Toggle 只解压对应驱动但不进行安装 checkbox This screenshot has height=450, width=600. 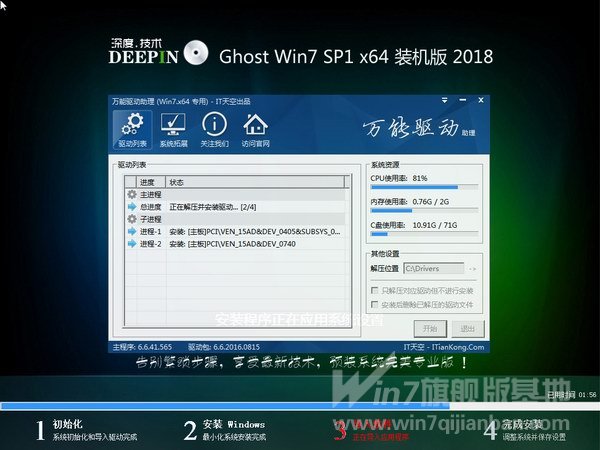pos(375,290)
